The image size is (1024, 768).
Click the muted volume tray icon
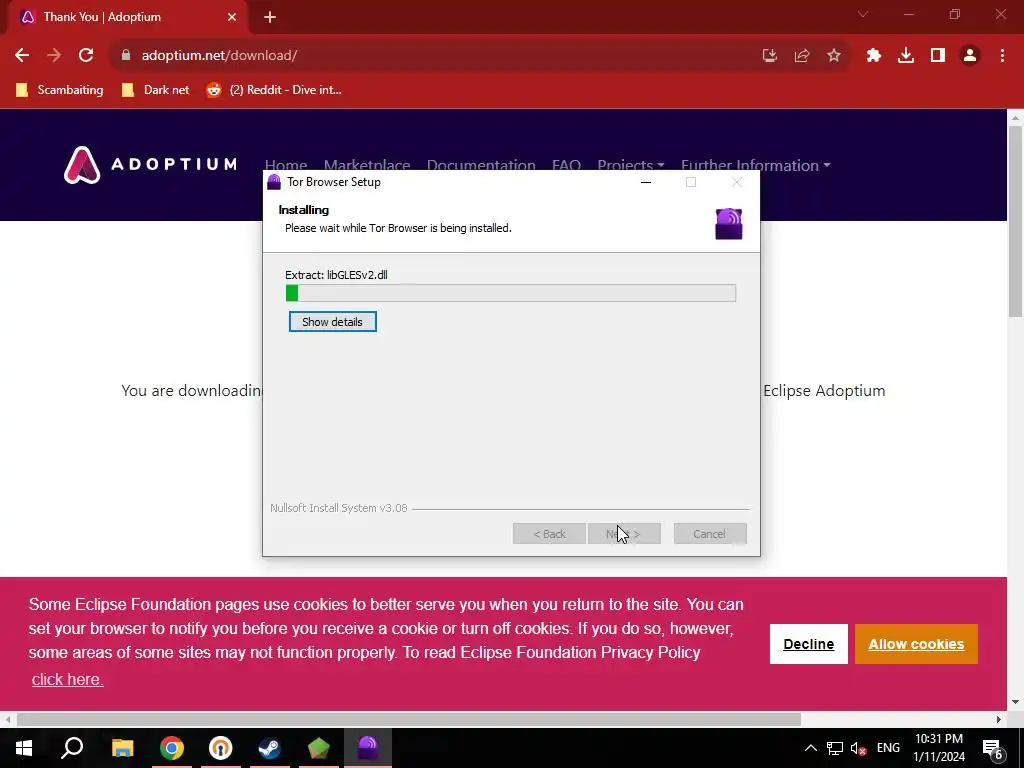click(x=859, y=748)
